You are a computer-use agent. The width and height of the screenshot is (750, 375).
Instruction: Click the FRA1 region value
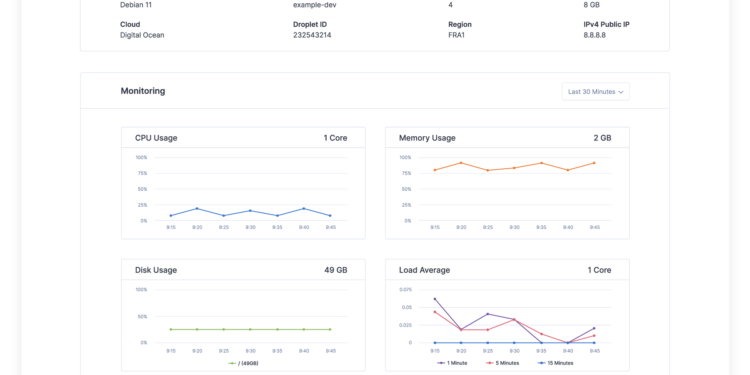[x=456, y=35]
